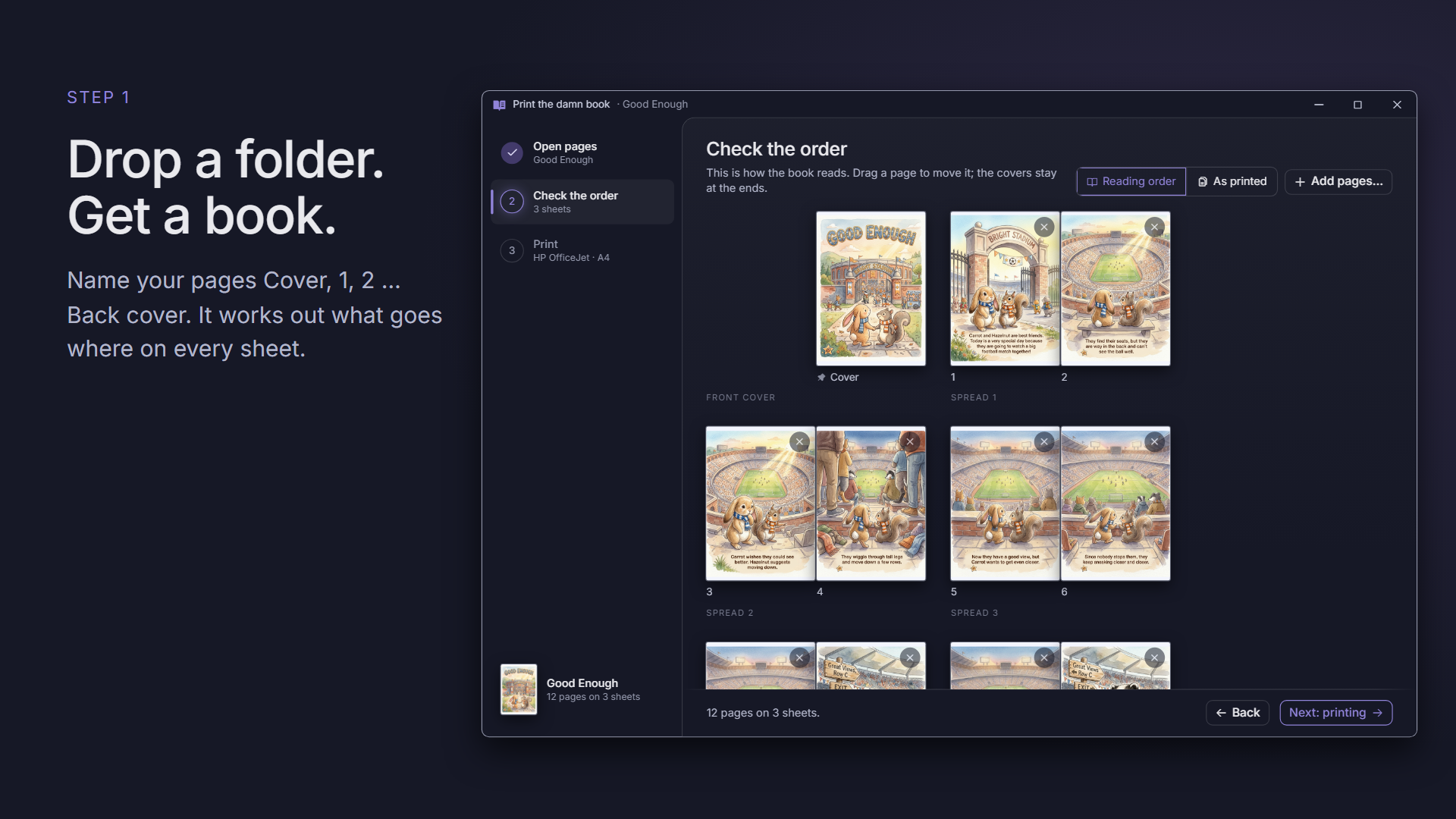This screenshot has height=819, width=1456.
Task: Select page 2 thumbnail
Action: tap(1116, 289)
